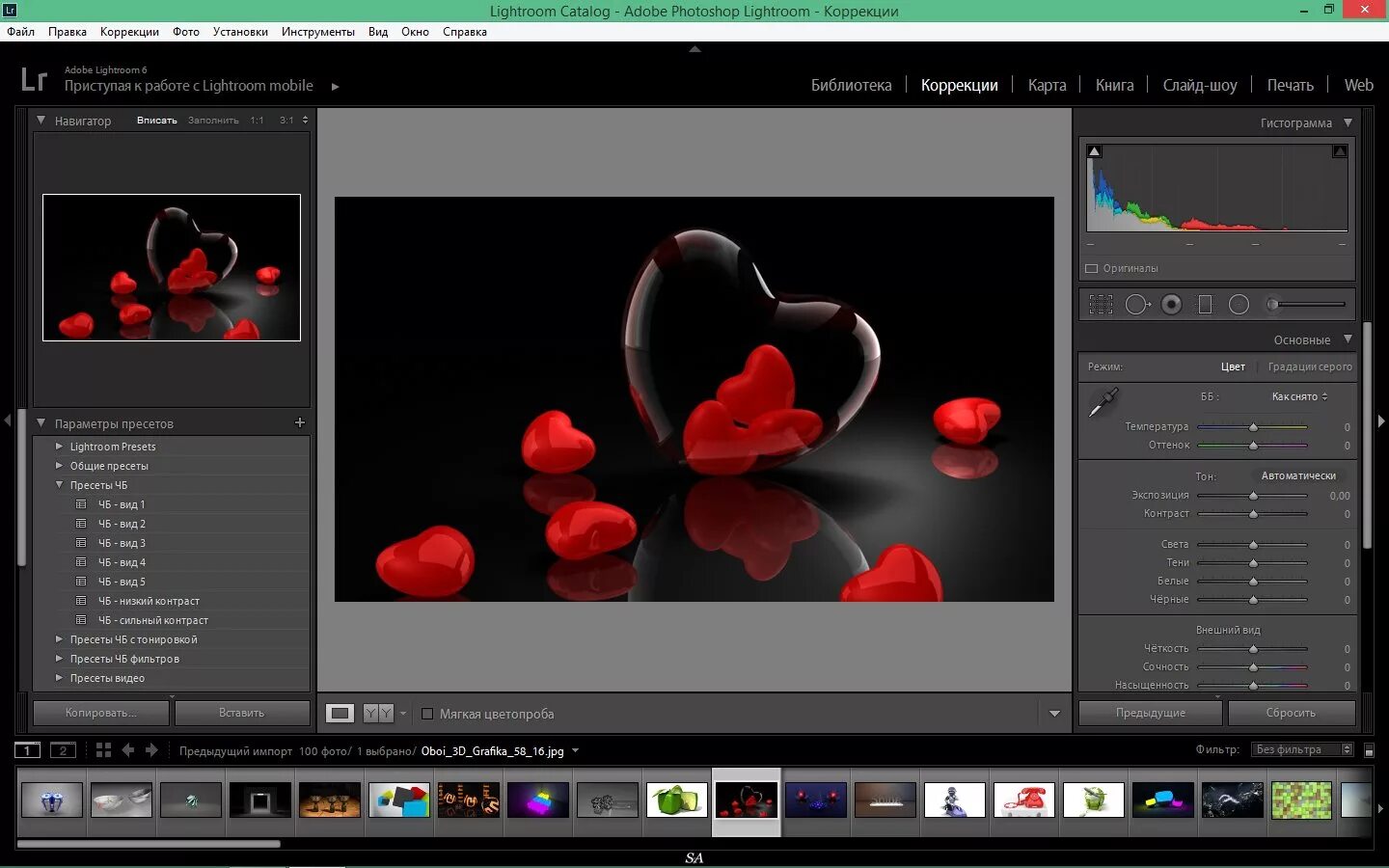
Task: Open the Инструменты menu
Action: (x=318, y=32)
